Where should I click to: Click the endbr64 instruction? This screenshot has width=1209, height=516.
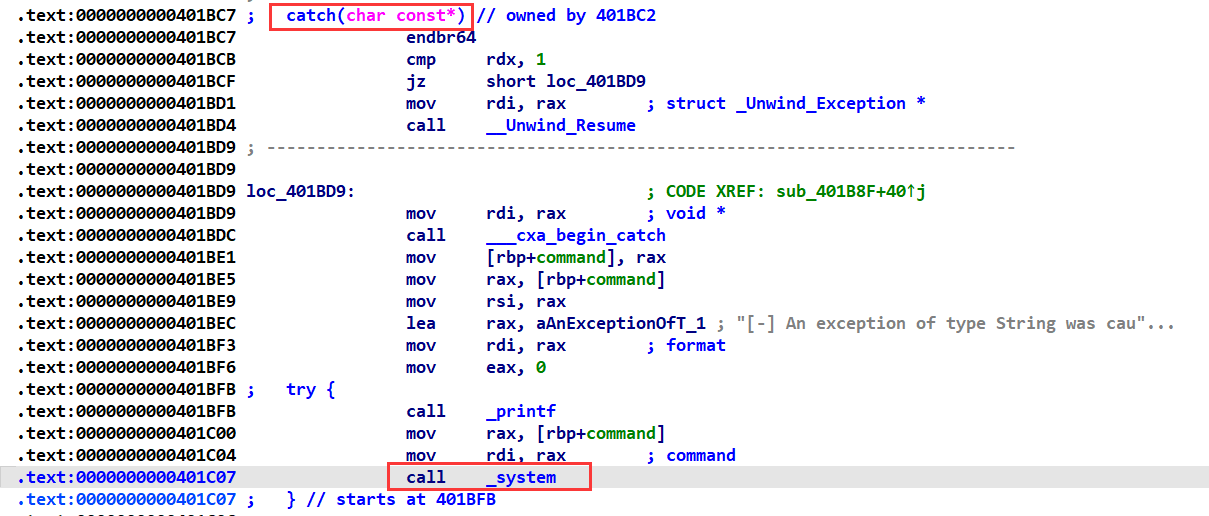tap(441, 38)
